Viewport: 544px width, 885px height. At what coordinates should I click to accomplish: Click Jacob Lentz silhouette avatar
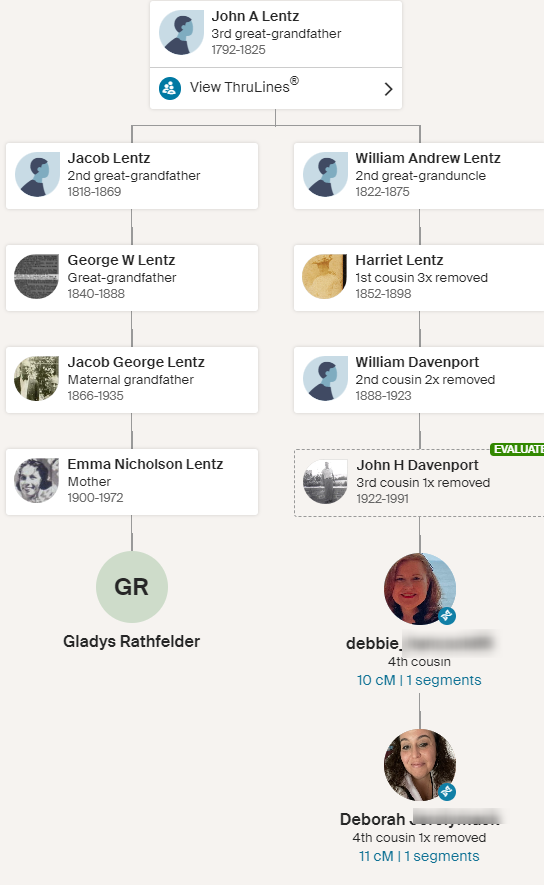click(x=37, y=174)
